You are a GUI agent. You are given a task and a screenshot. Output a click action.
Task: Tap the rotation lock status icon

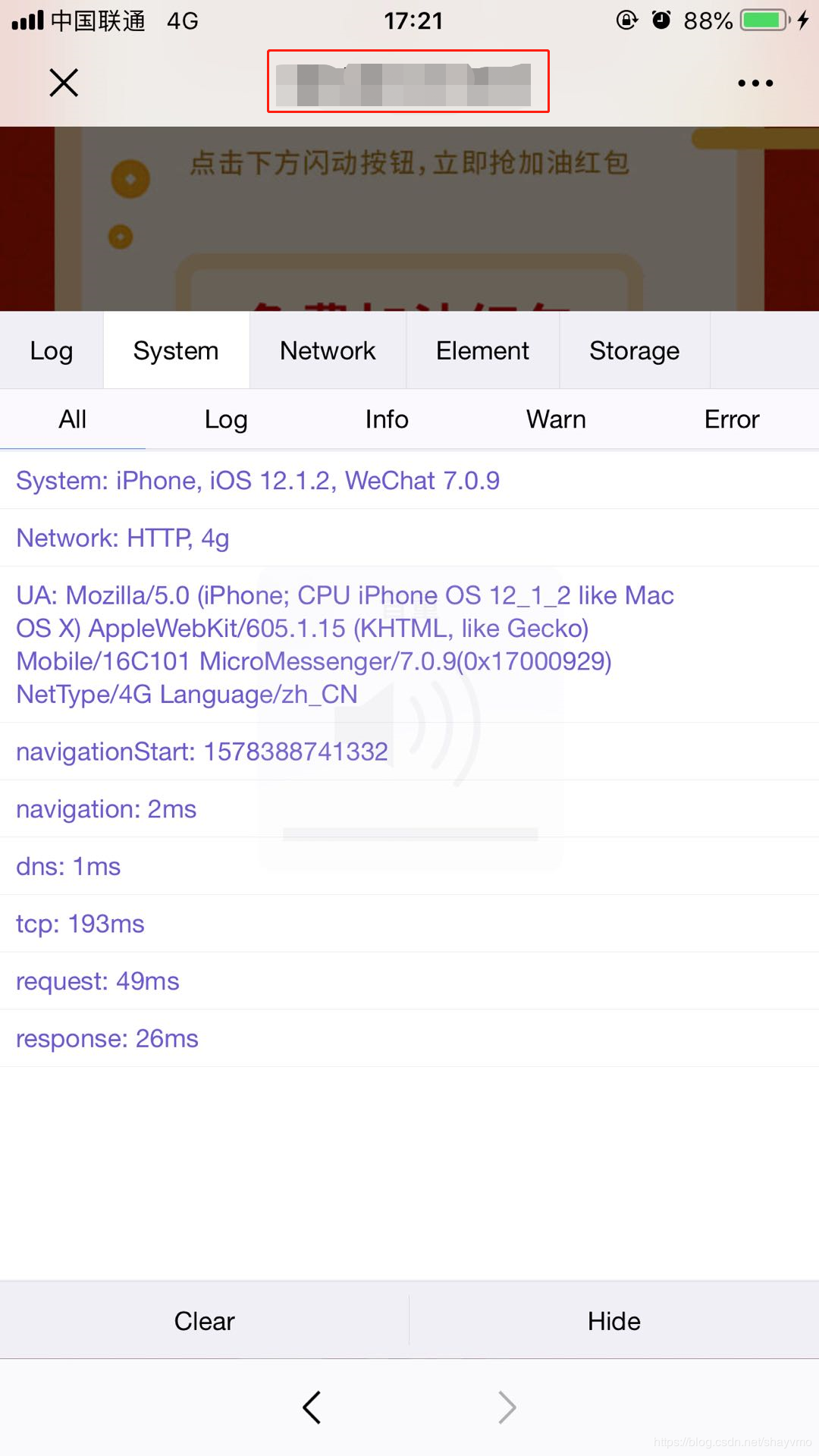point(626,20)
